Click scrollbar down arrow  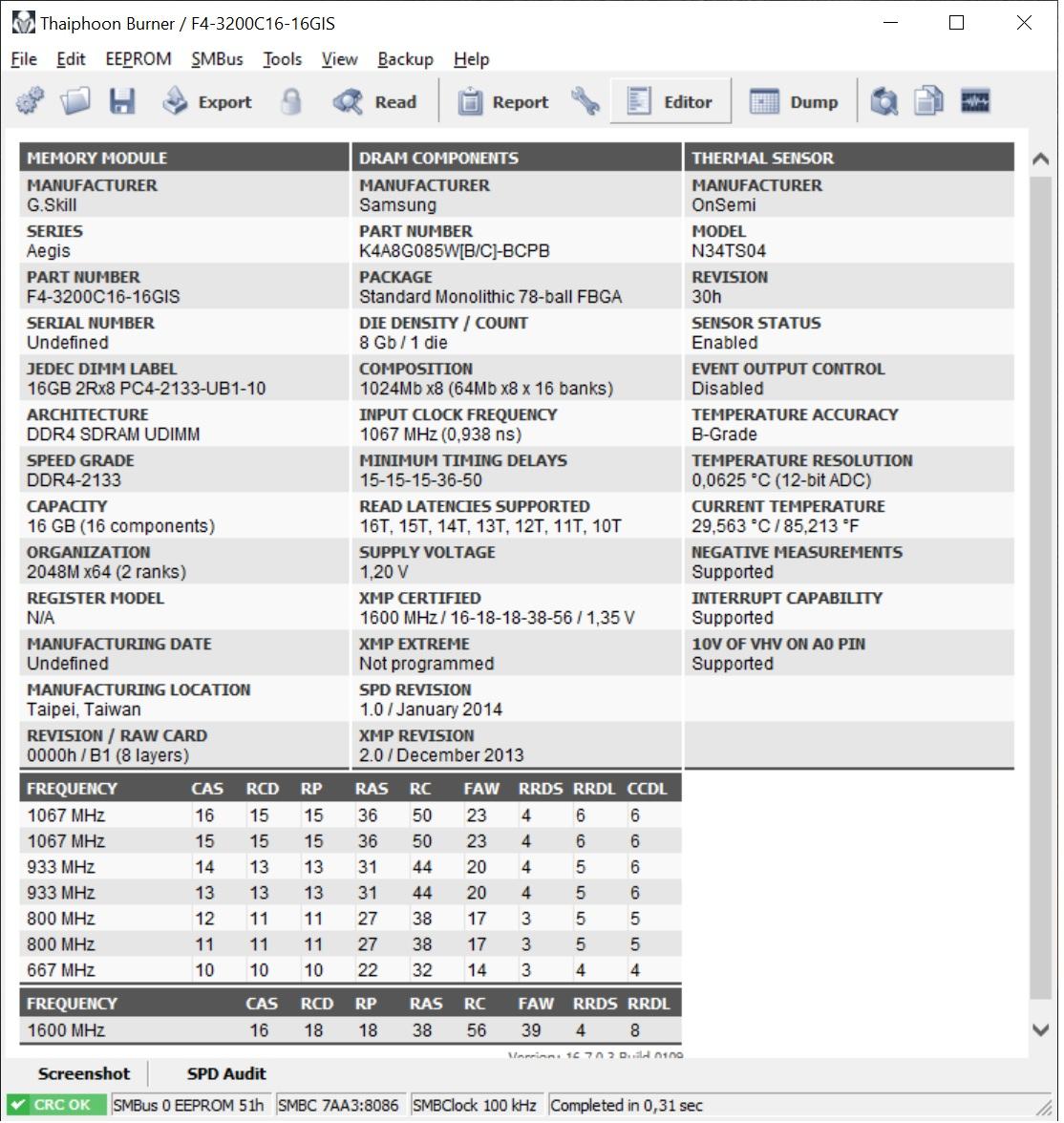coord(1040,1029)
